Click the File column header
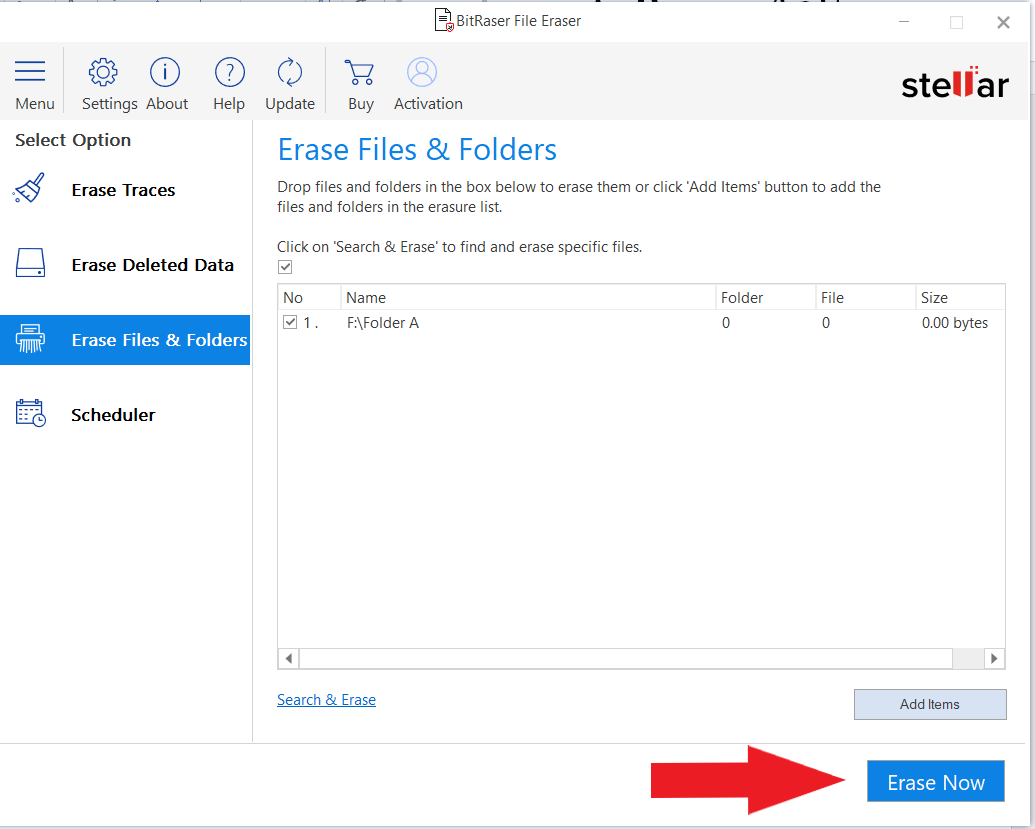The height and width of the screenshot is (829, 1035). pos(866,298)
